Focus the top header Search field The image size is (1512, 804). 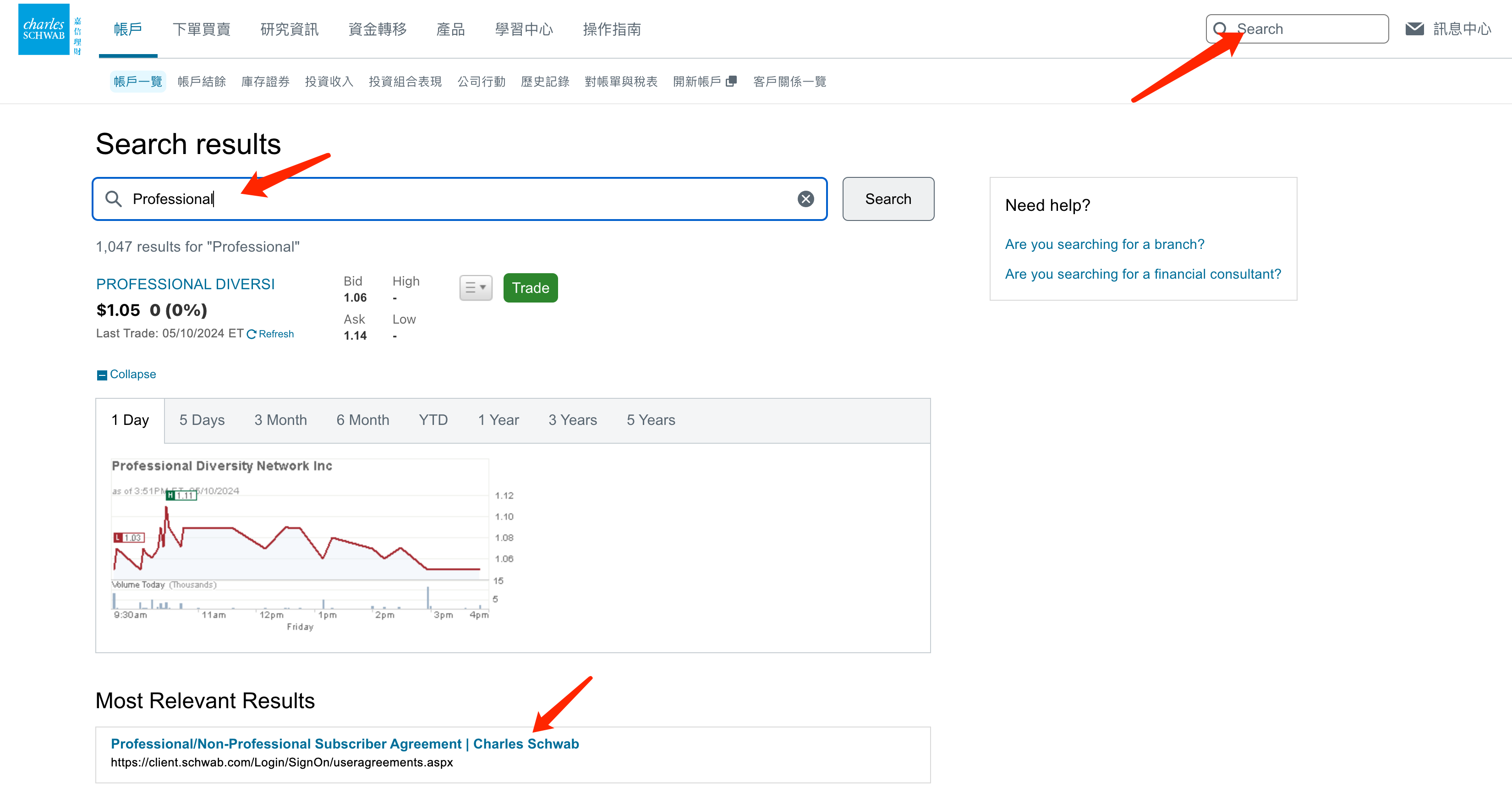point(1297,29)
